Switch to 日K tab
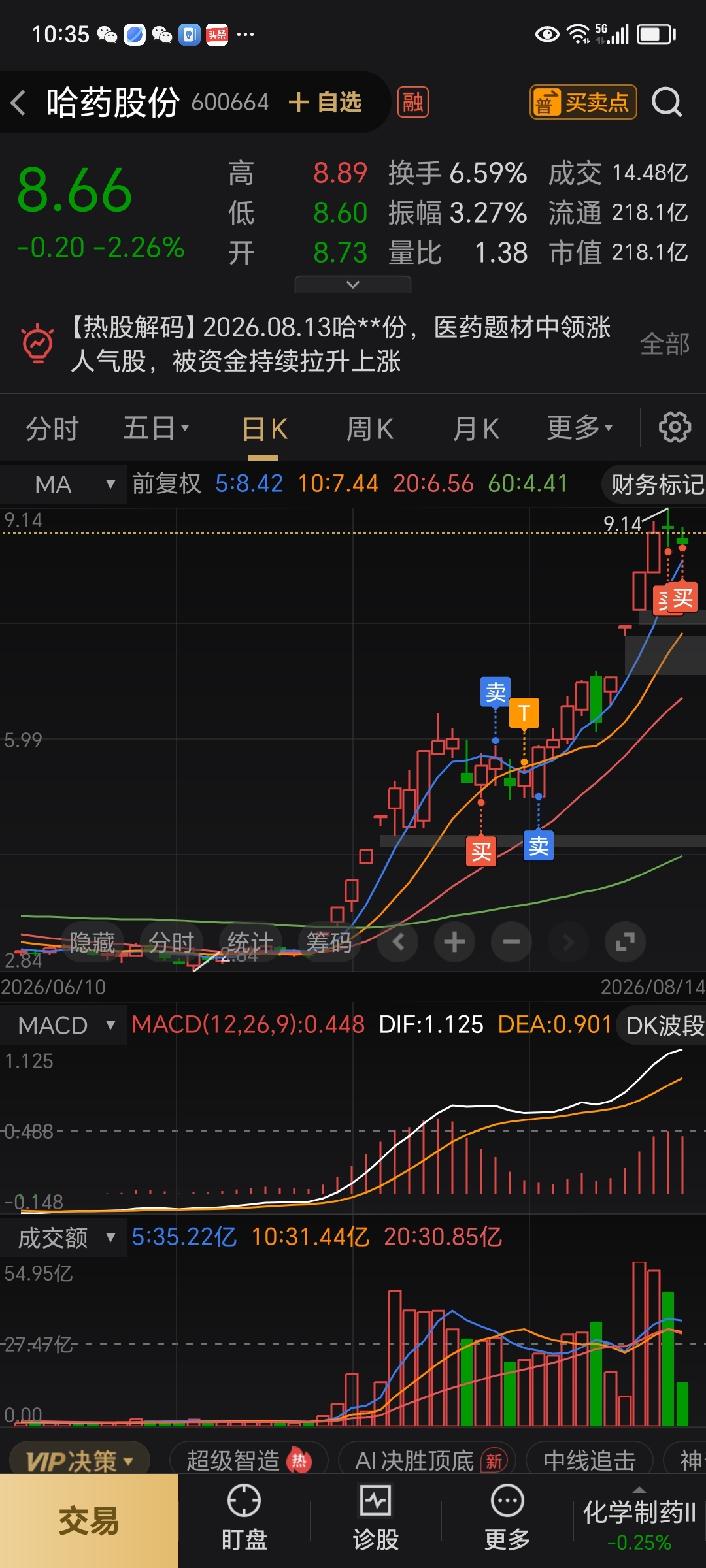The width and height of the screenshot is (706, 1568). click(265, 429)
